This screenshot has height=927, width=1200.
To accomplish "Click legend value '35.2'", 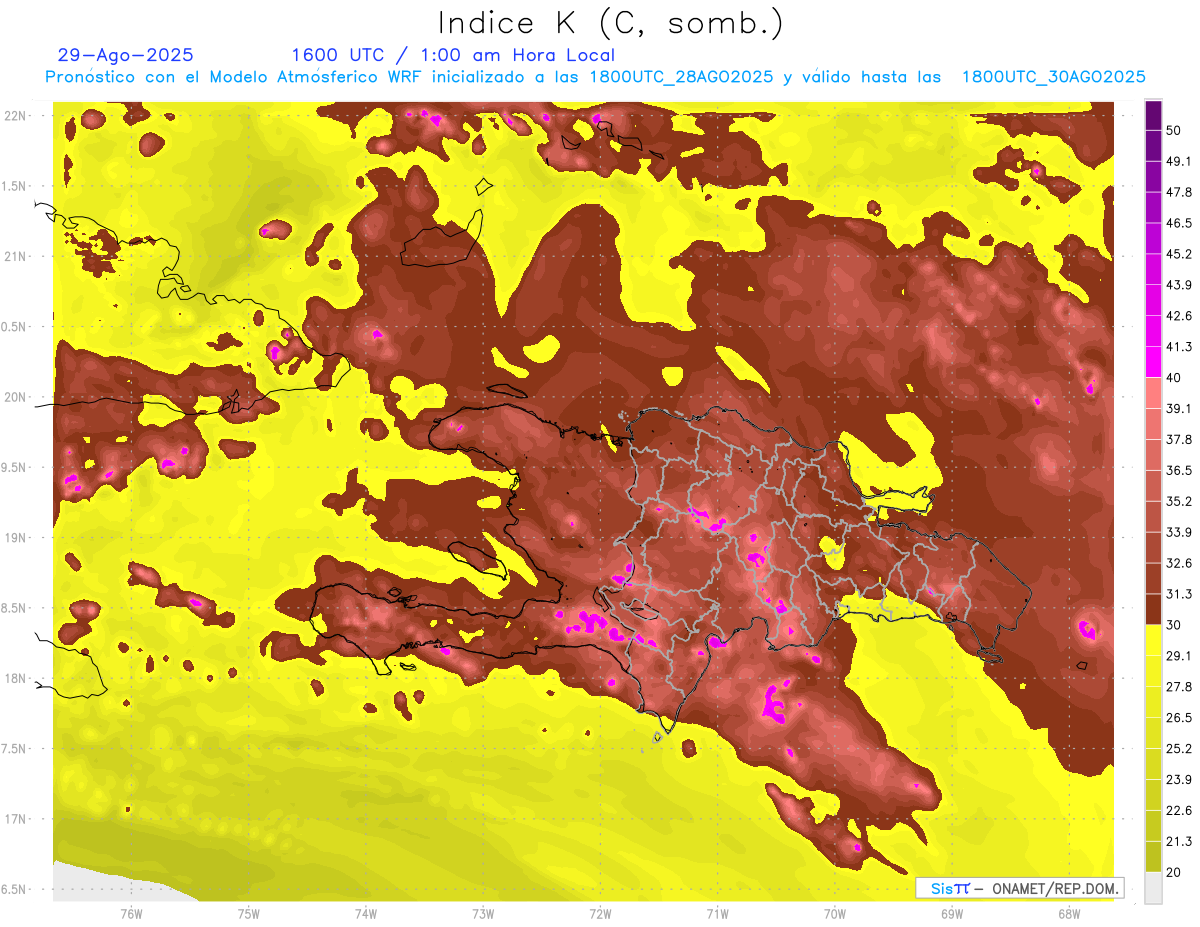I will click(1178, 501).
